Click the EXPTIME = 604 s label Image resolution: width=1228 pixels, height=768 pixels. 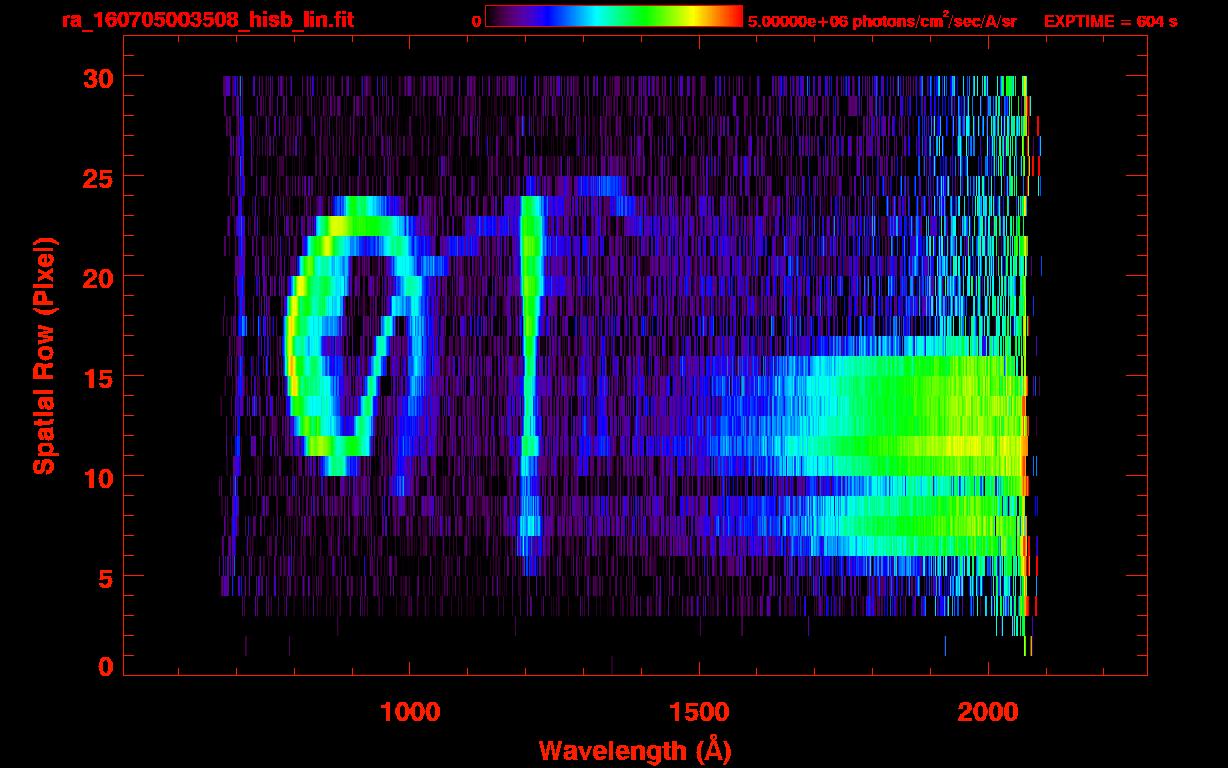point(1110,21)
